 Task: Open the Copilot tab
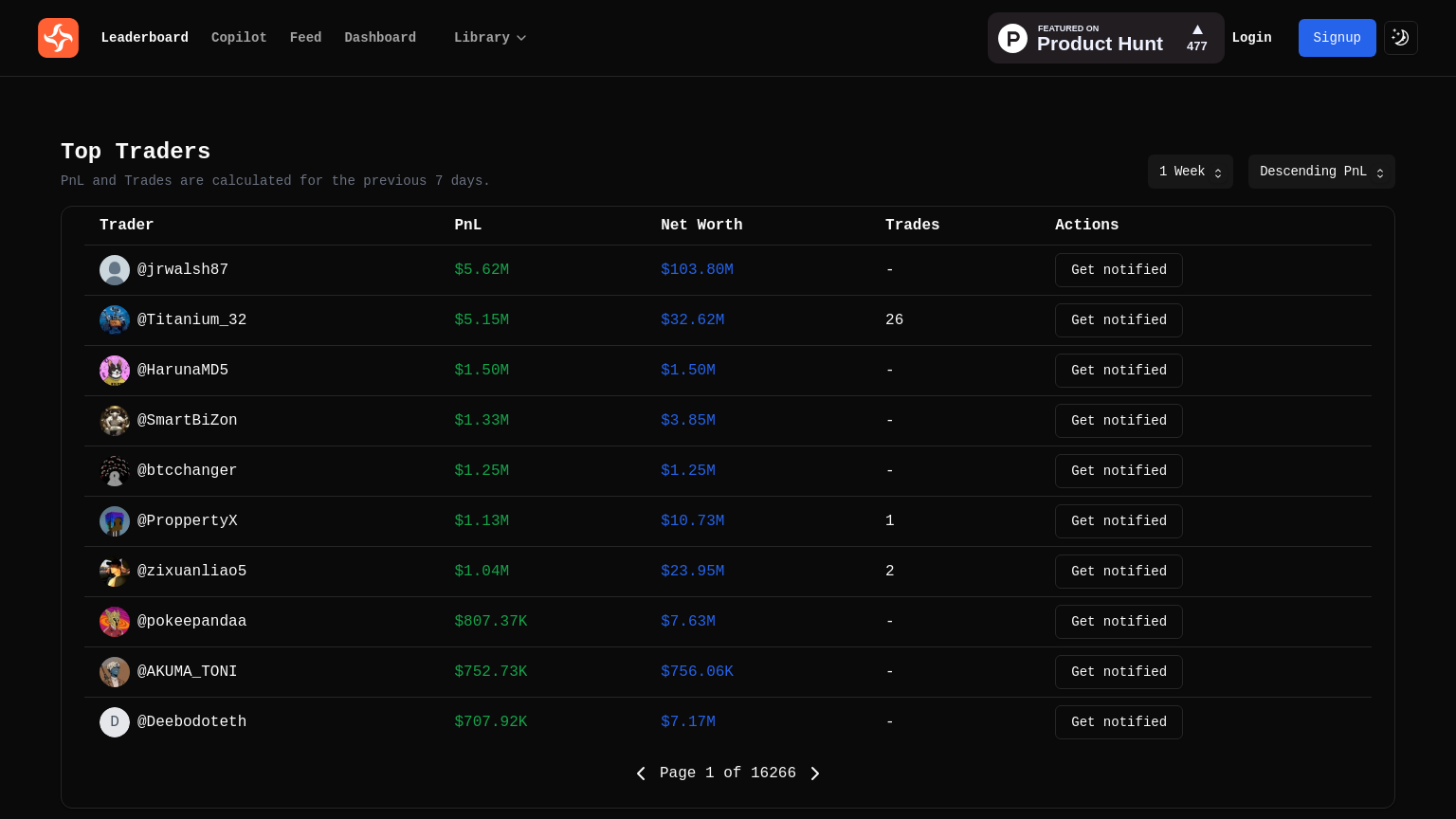coord(239,38)
